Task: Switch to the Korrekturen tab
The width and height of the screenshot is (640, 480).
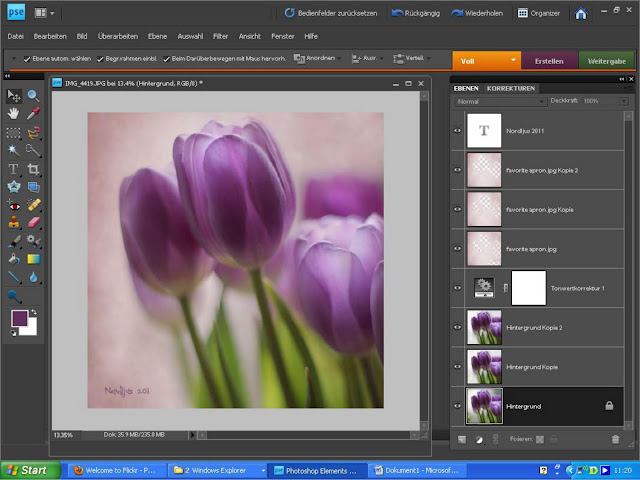Action: (x=510, y=89)
